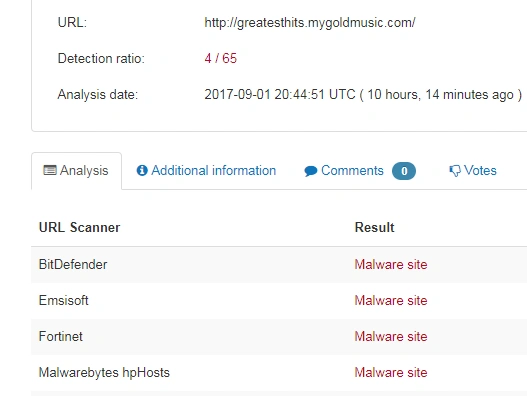Switch to the Analysis tab

(76, 171)
